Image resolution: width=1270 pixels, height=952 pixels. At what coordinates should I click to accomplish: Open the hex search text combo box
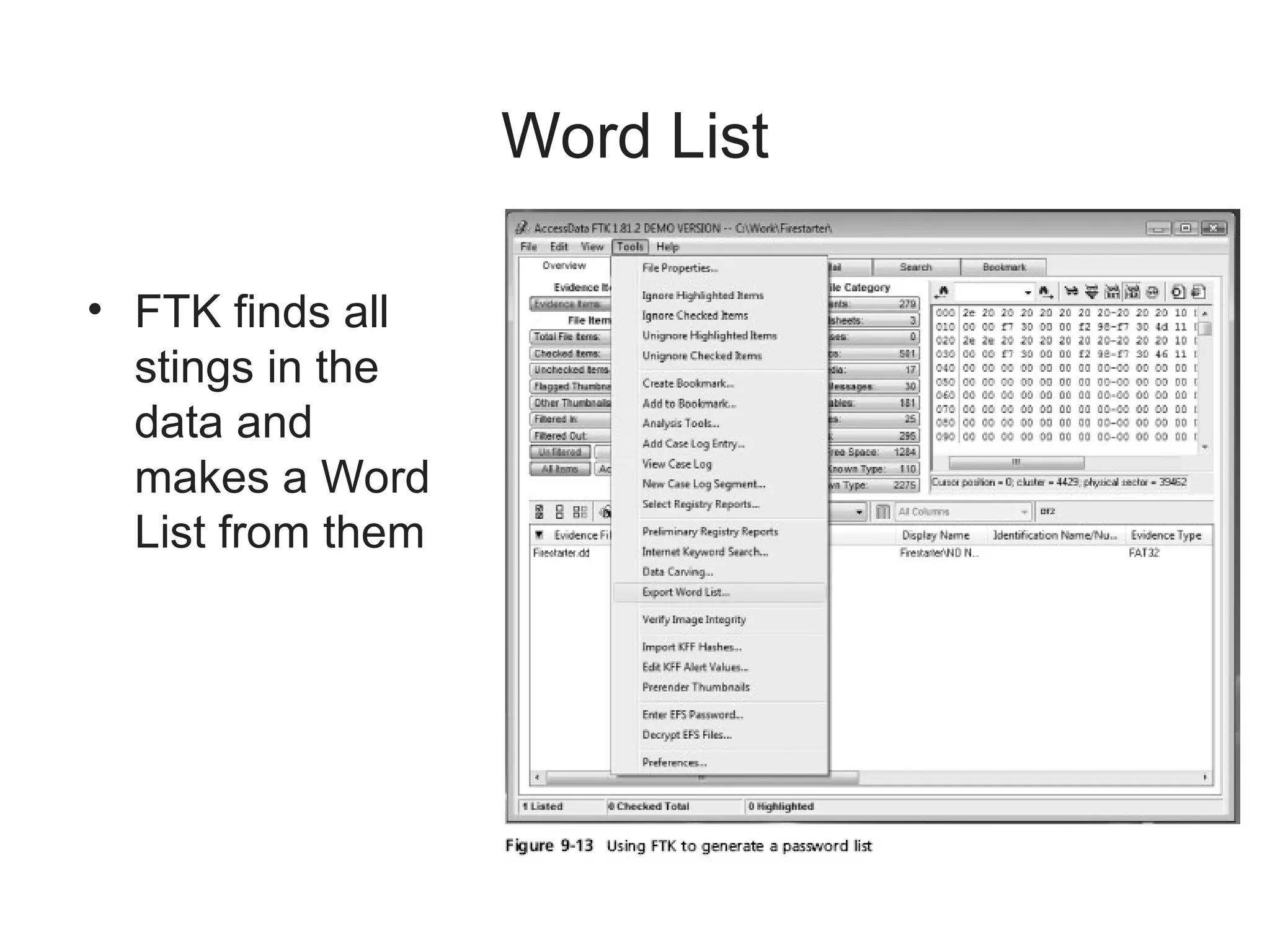994,291
